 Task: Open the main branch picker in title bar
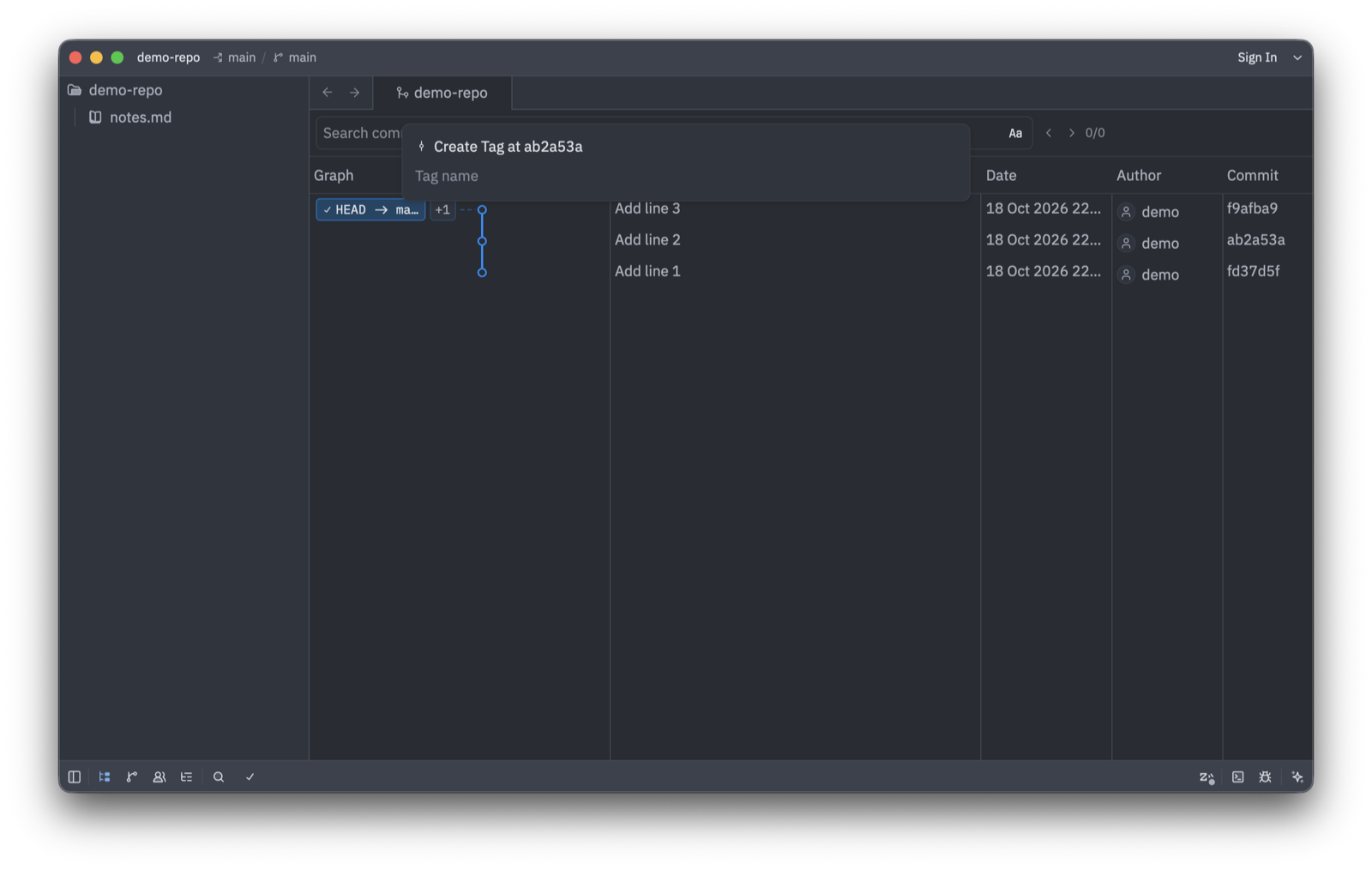(x=294, y=57)
